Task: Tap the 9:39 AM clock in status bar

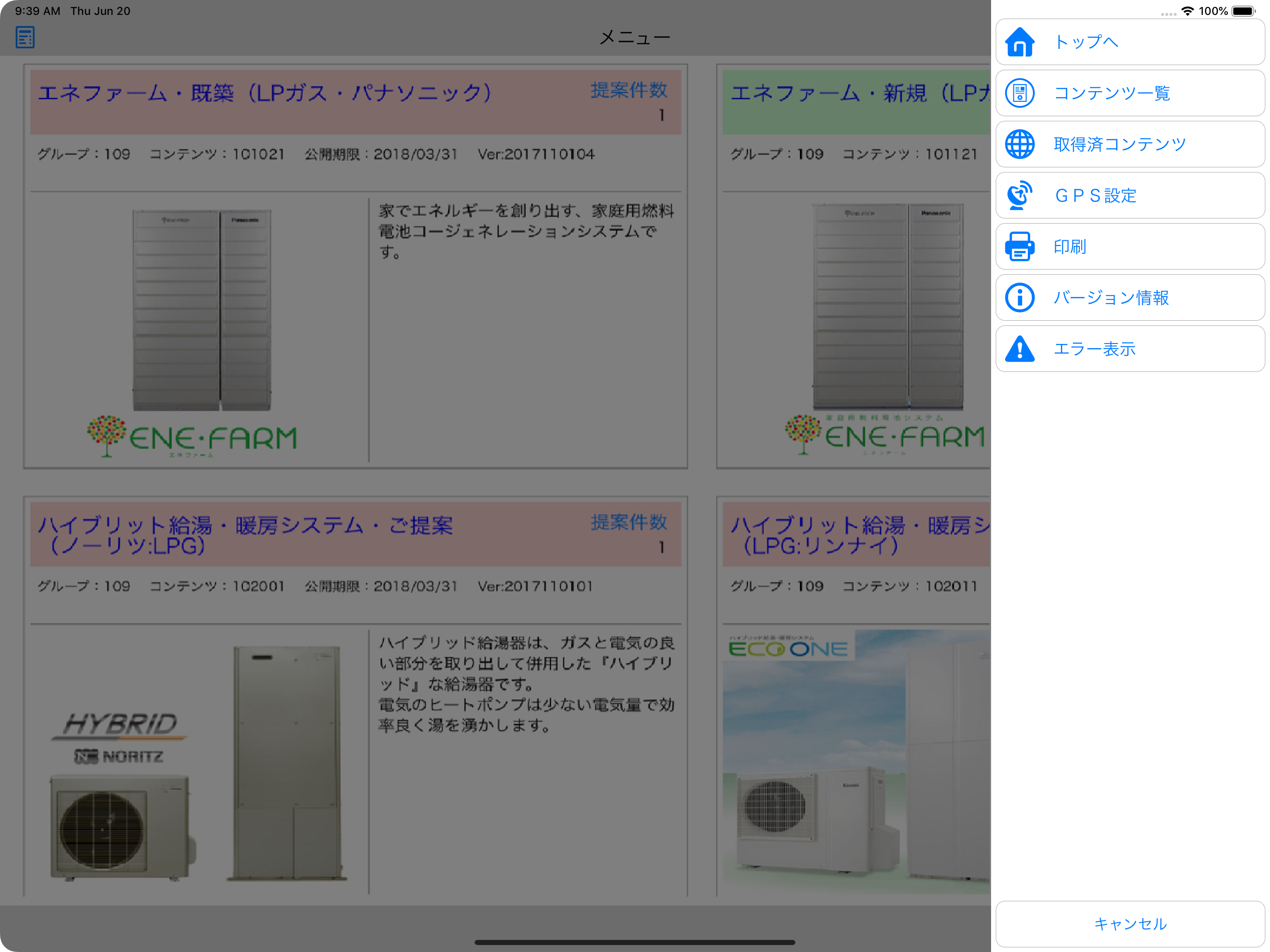Action: pyautogui.click(x=37, y=11)
